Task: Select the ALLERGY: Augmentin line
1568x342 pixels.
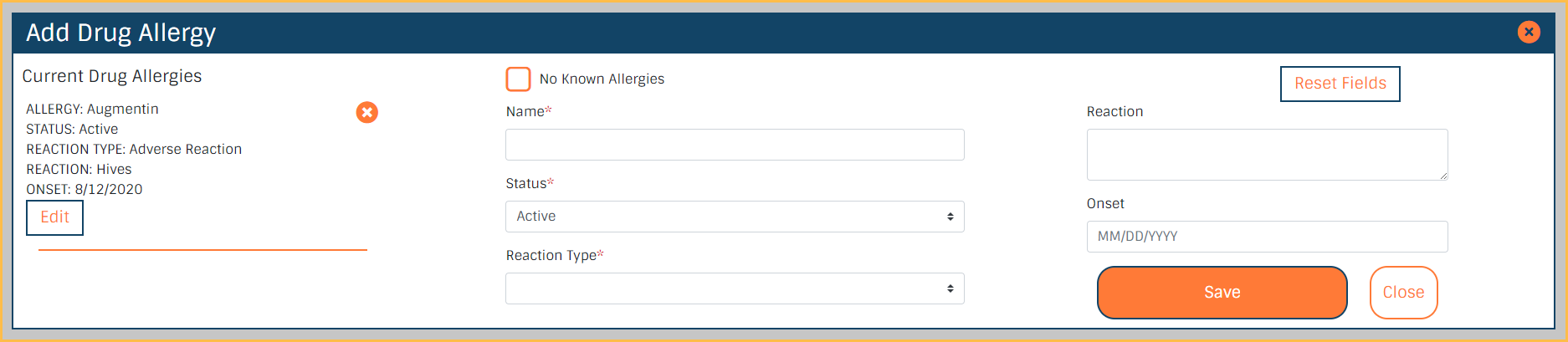Action: point(92,109)
